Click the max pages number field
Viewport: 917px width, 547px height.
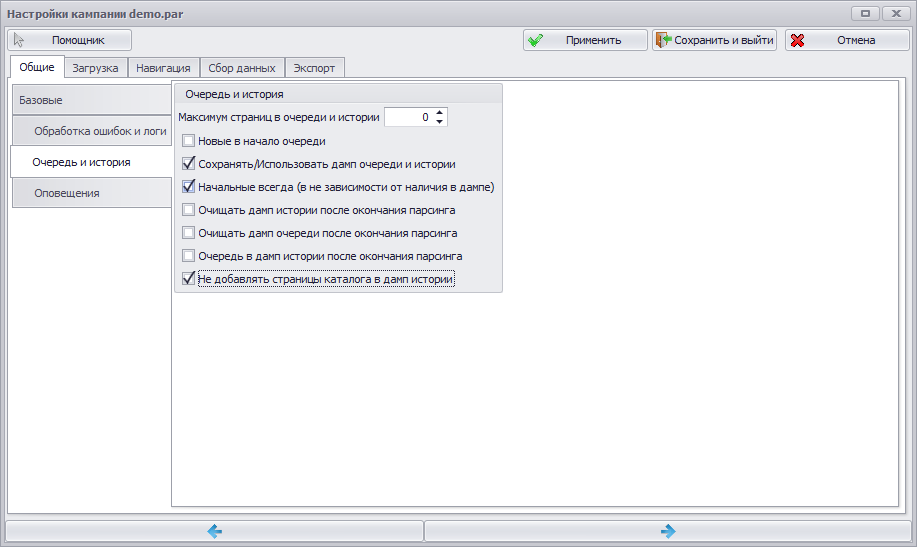click(x=409, y=117)
